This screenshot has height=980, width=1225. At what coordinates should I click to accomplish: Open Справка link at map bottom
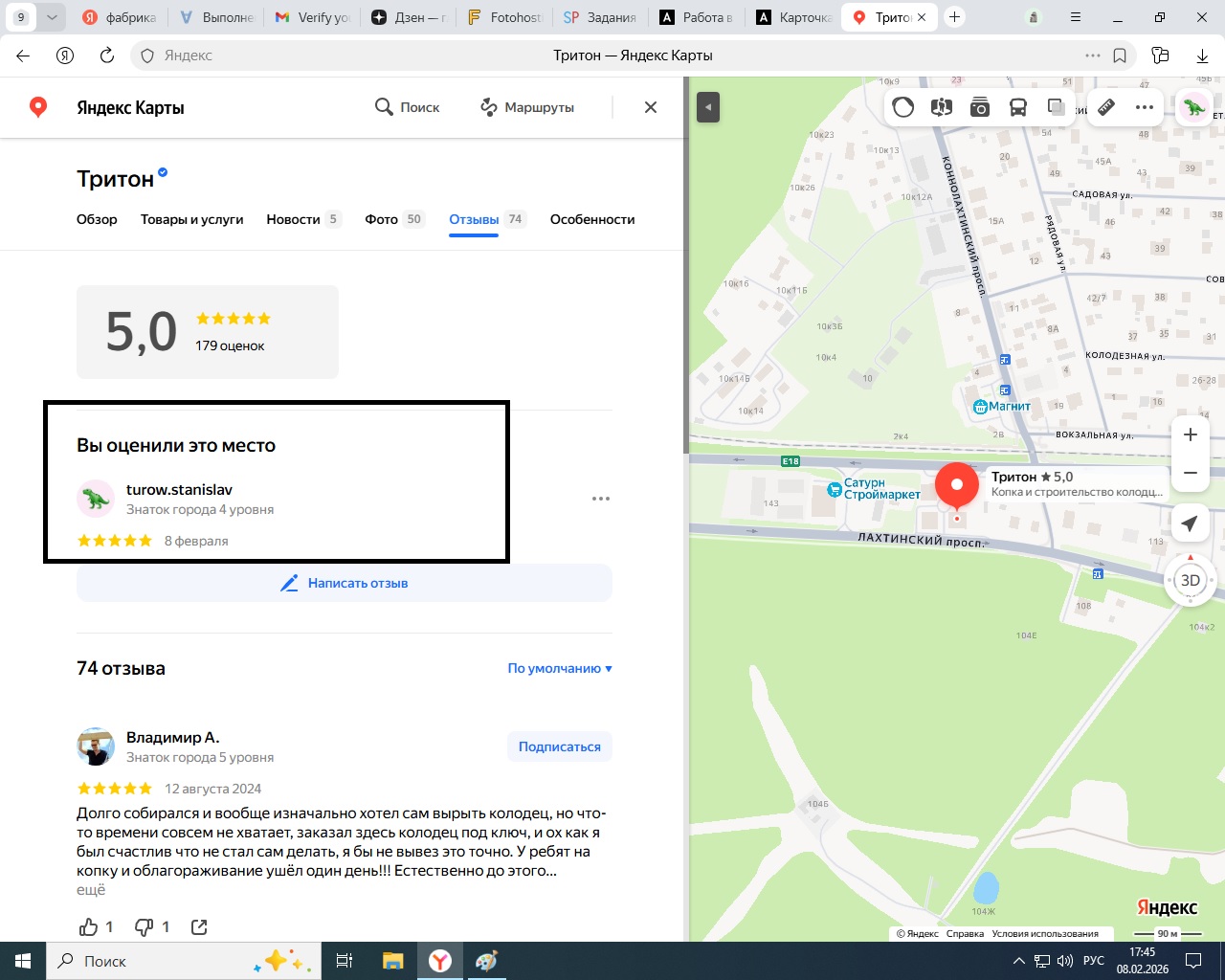[965, 933]
